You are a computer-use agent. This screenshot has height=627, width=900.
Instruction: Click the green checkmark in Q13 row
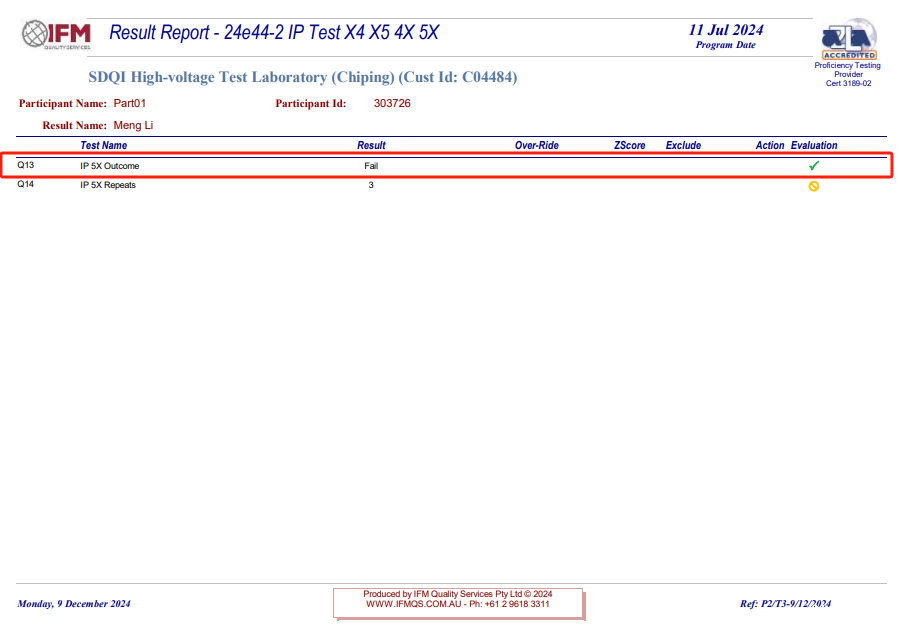[x=813, y=166]
